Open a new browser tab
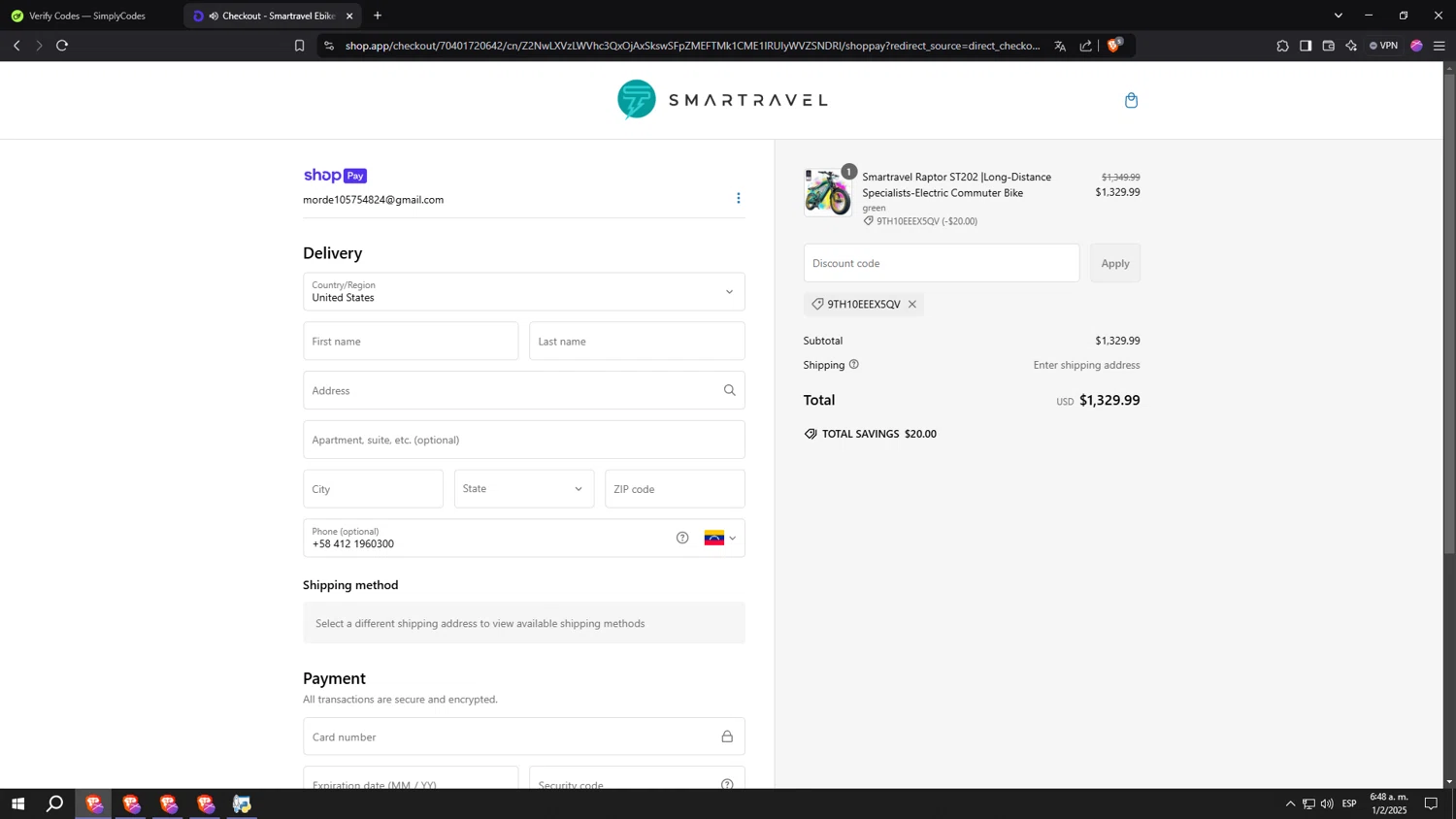Viewport: 1456px width, 819px height. tap(378, 16)
